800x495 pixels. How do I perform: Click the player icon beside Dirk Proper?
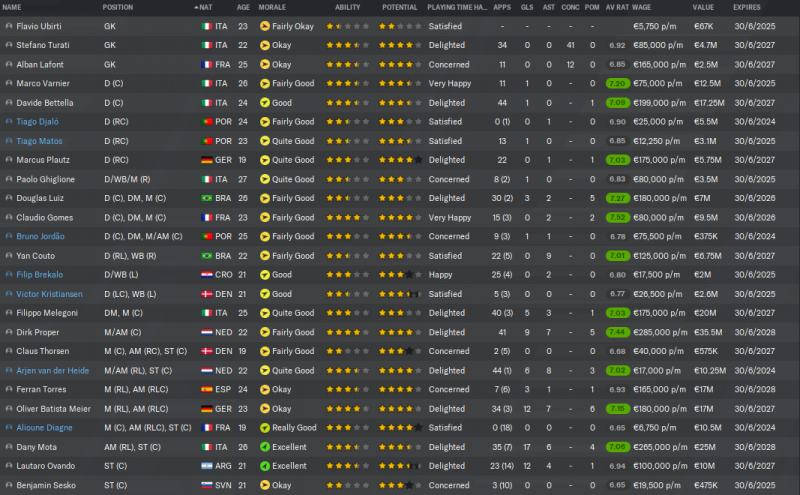9,332
